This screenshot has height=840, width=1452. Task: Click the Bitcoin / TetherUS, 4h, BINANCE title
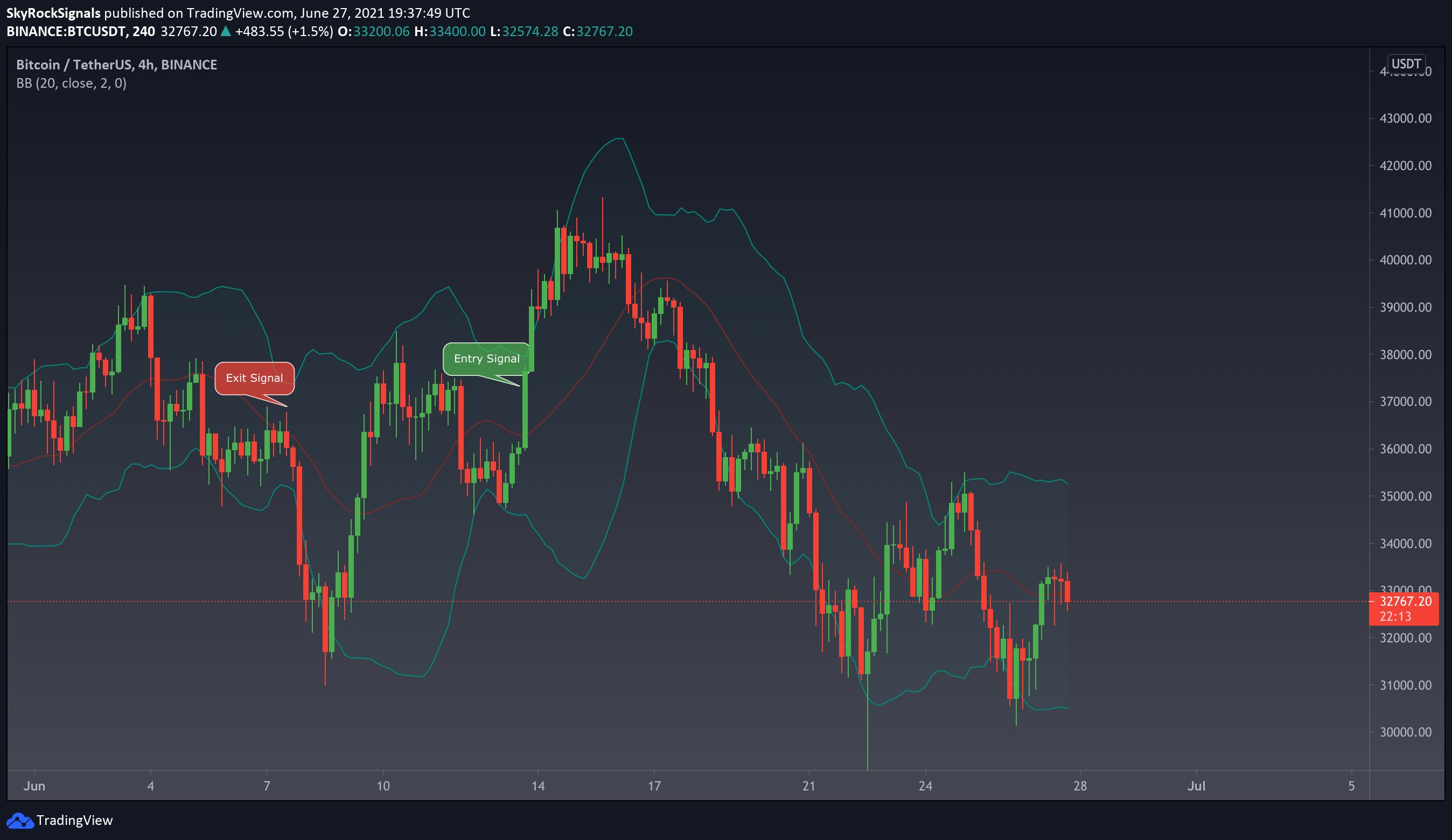[x=116, y=65]
